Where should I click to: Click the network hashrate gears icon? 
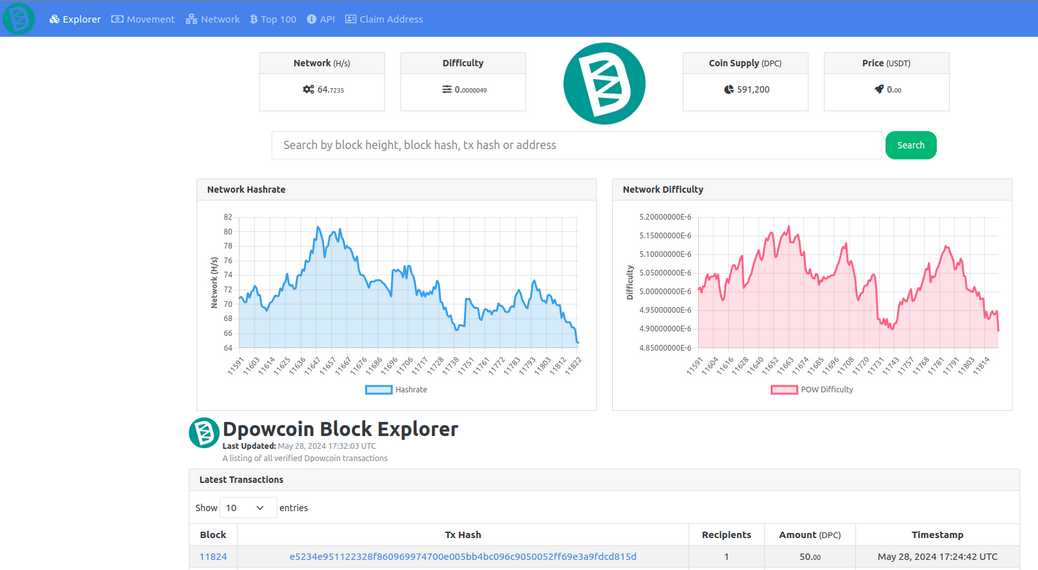coord(308,89)
